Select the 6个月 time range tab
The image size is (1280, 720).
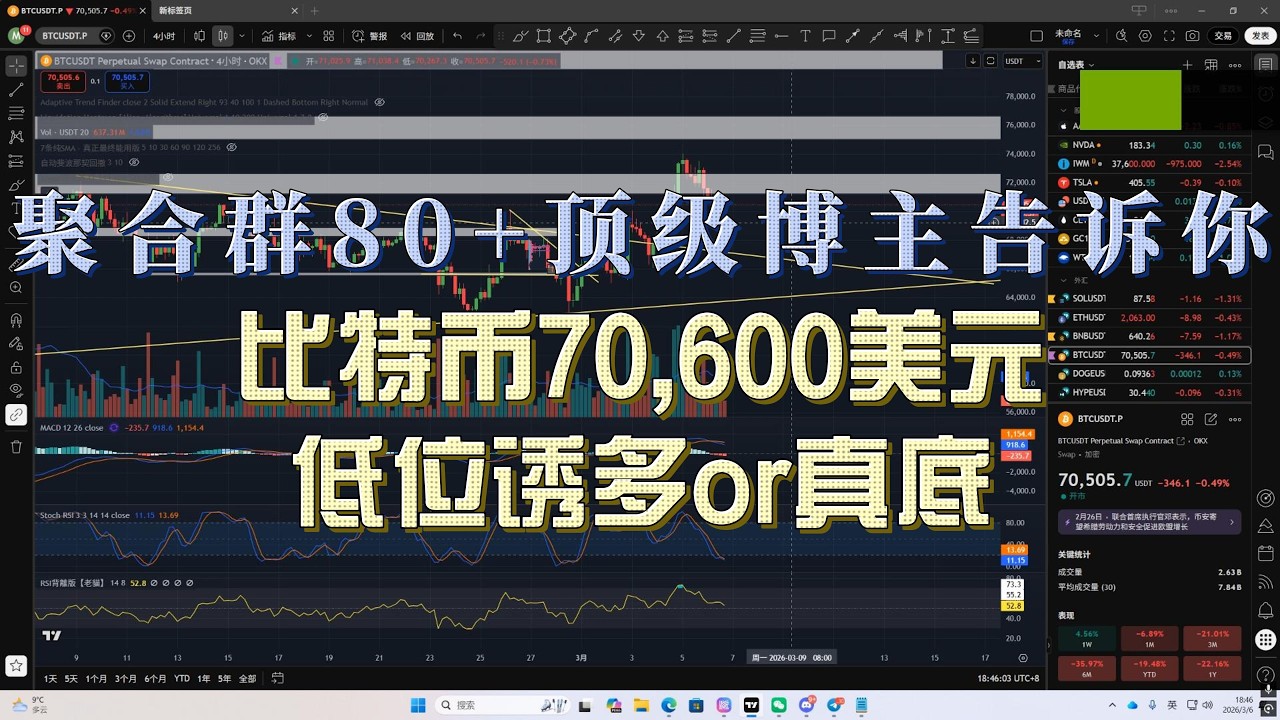coord(155,678)
